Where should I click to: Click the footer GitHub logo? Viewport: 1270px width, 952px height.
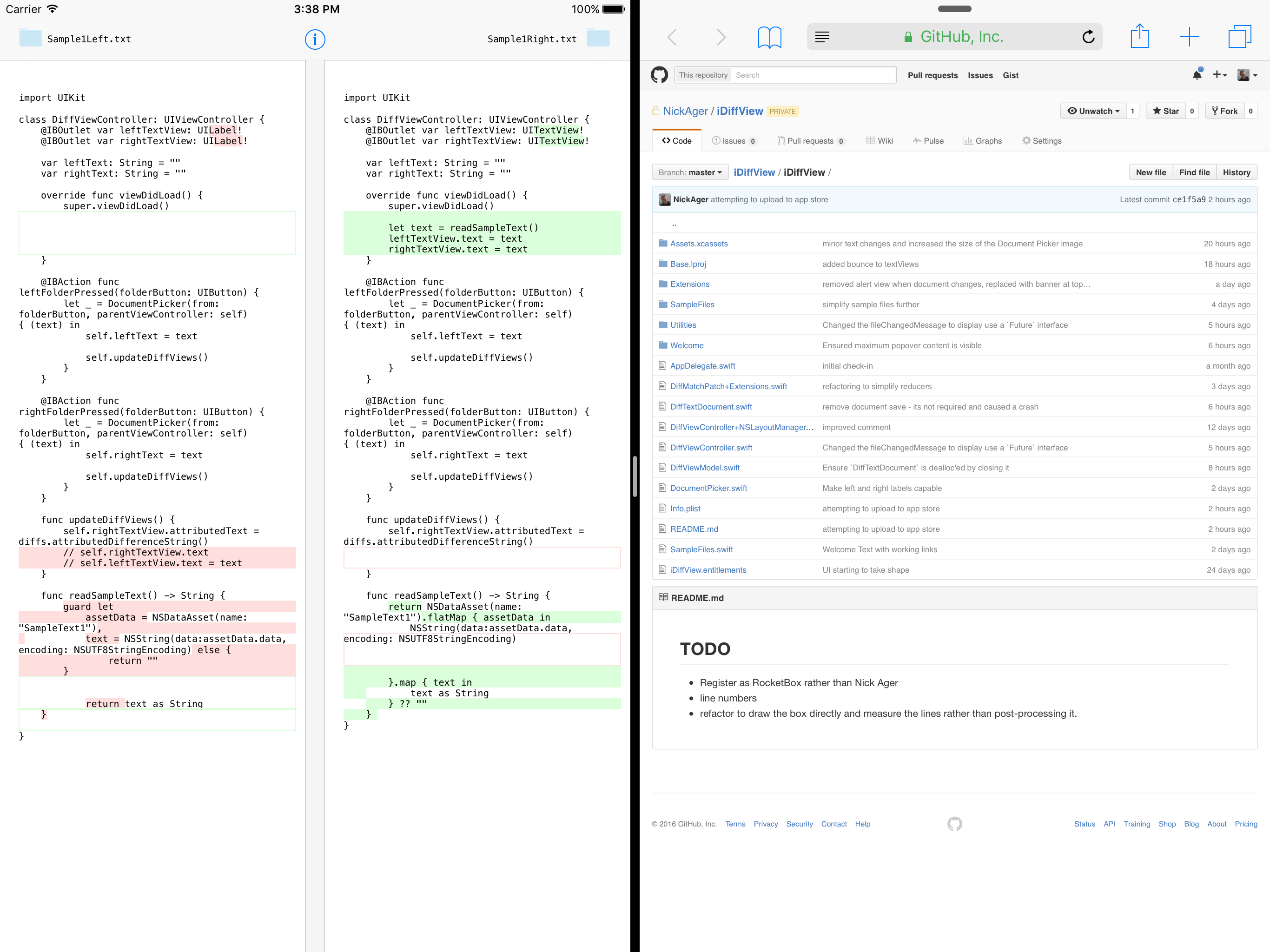tap(954, 824)
